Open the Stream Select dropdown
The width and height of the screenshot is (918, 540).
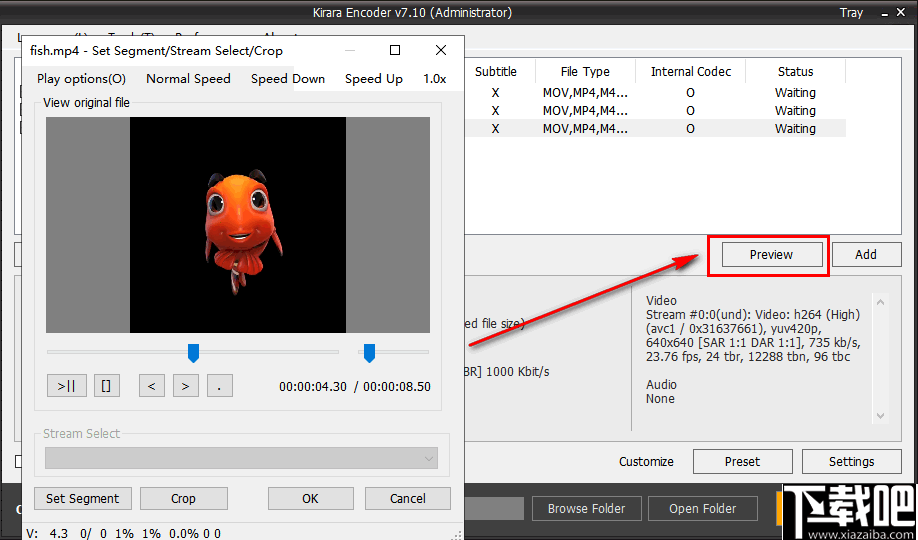[x=241, y=459]
